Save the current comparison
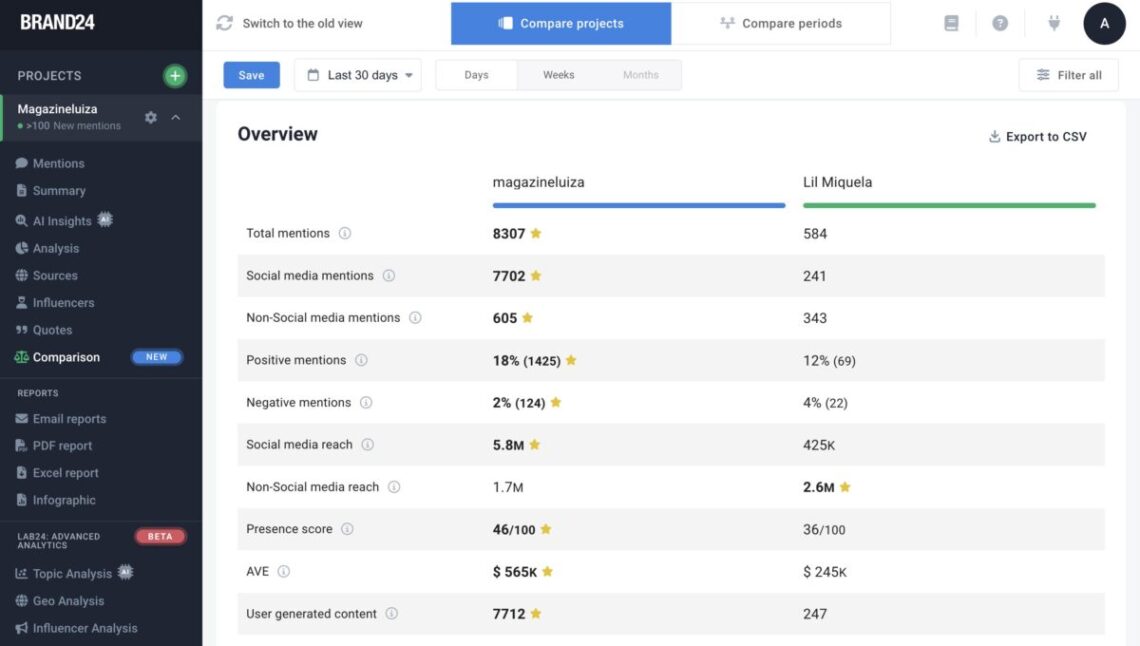1140x646 pixels. pos(251,74)
